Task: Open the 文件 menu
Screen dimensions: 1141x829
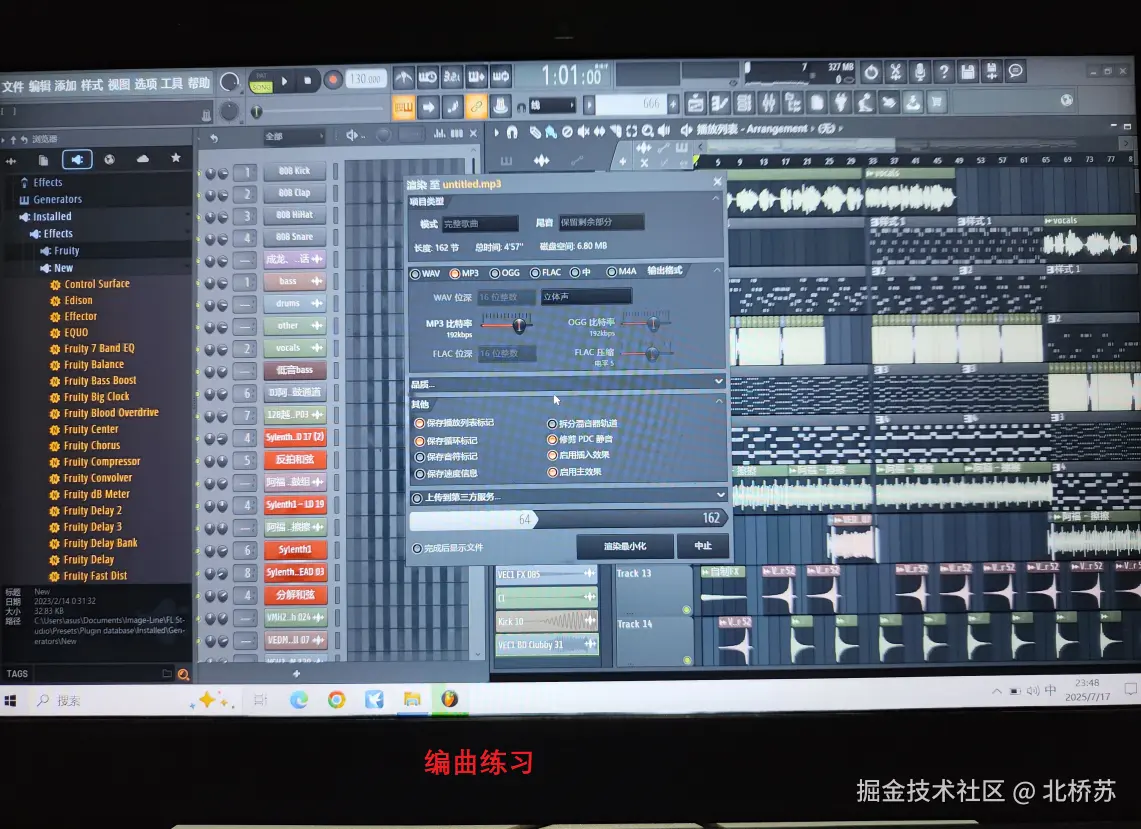Action: pos(12,86)
